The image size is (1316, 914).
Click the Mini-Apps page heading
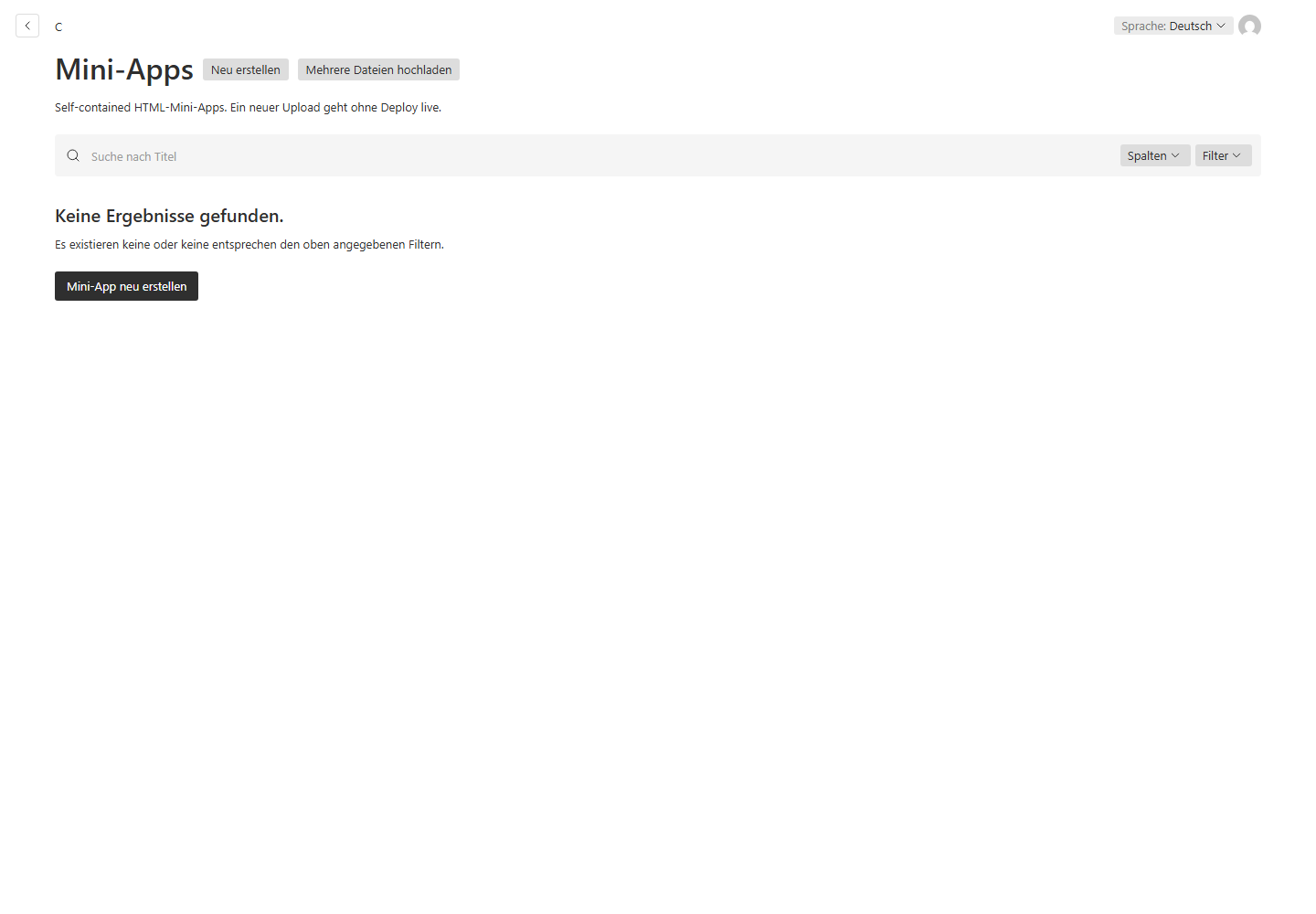[124, 69]
